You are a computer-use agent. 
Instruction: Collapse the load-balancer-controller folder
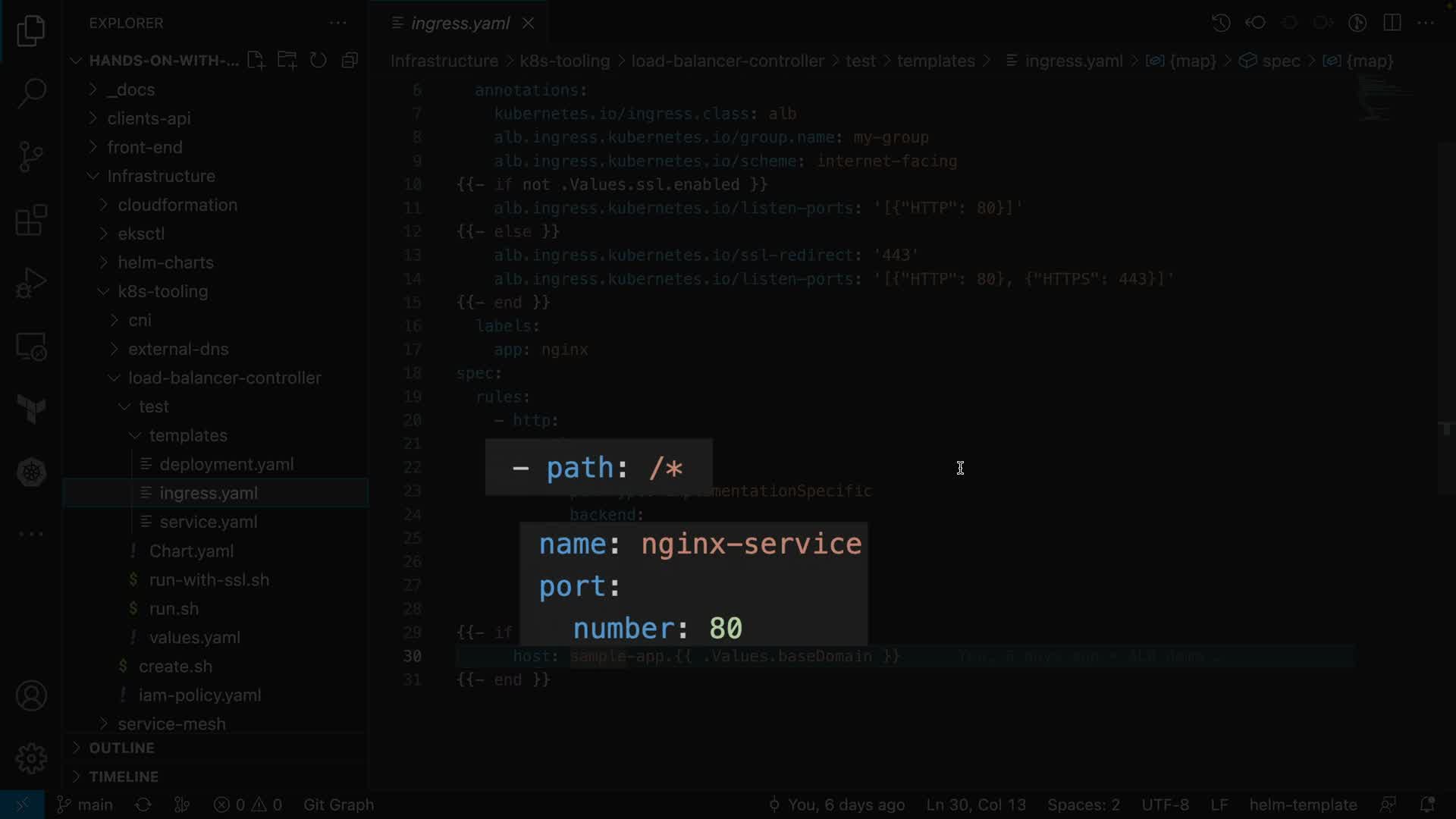click(x=224, y=378)
